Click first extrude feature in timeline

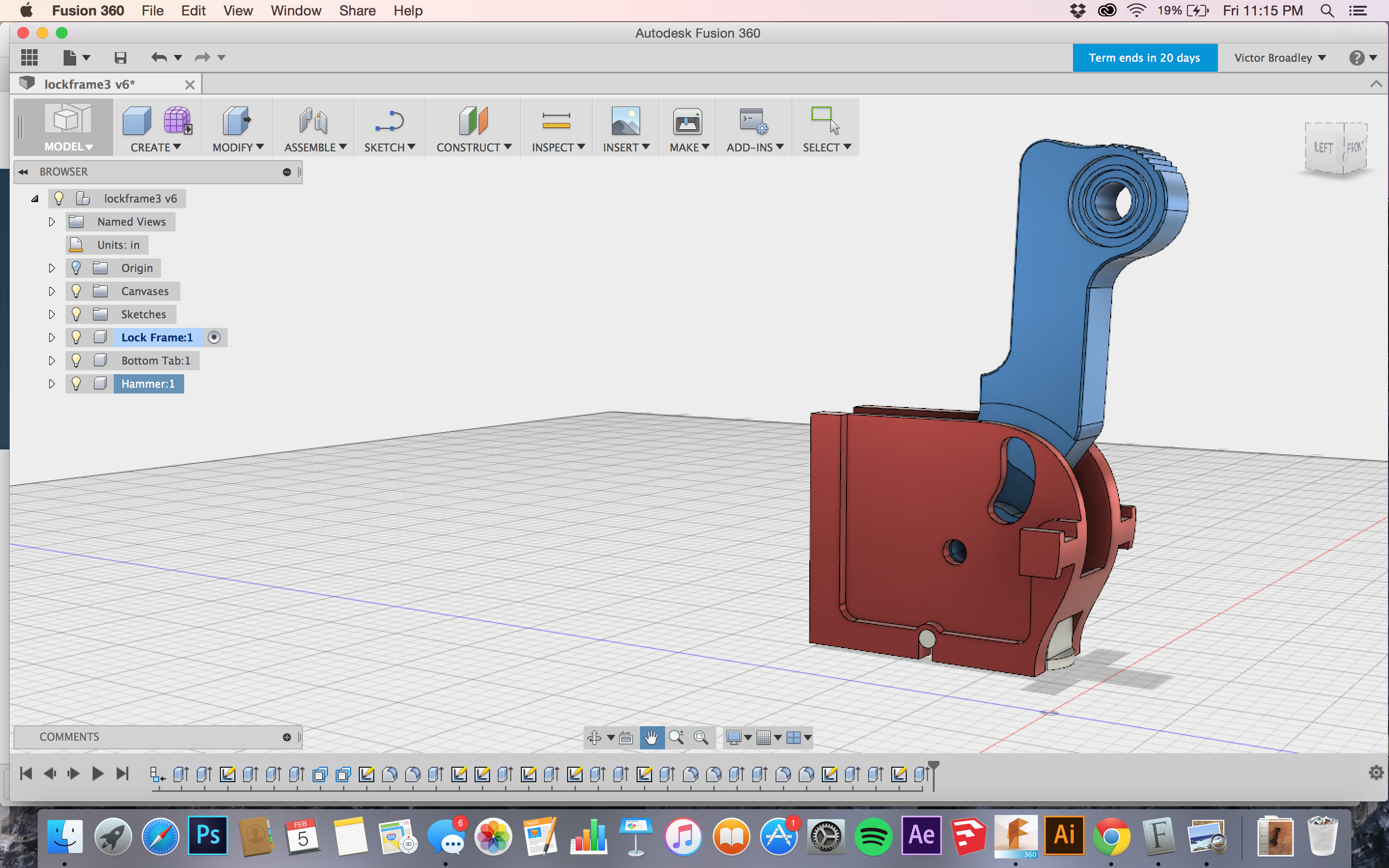coord(181,774)
